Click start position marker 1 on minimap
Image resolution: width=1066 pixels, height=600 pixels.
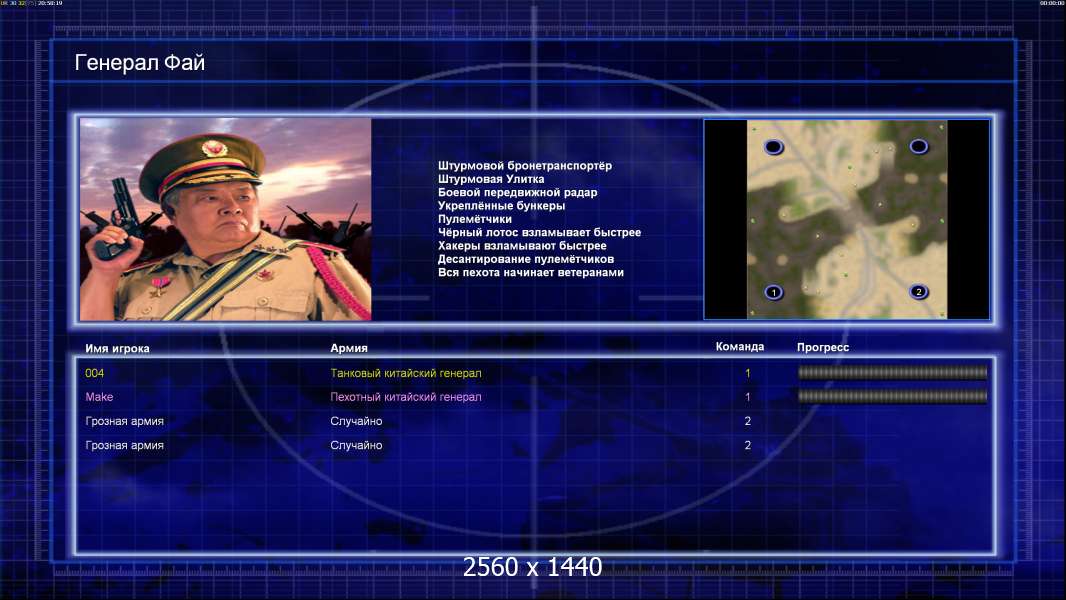(774, 292)
